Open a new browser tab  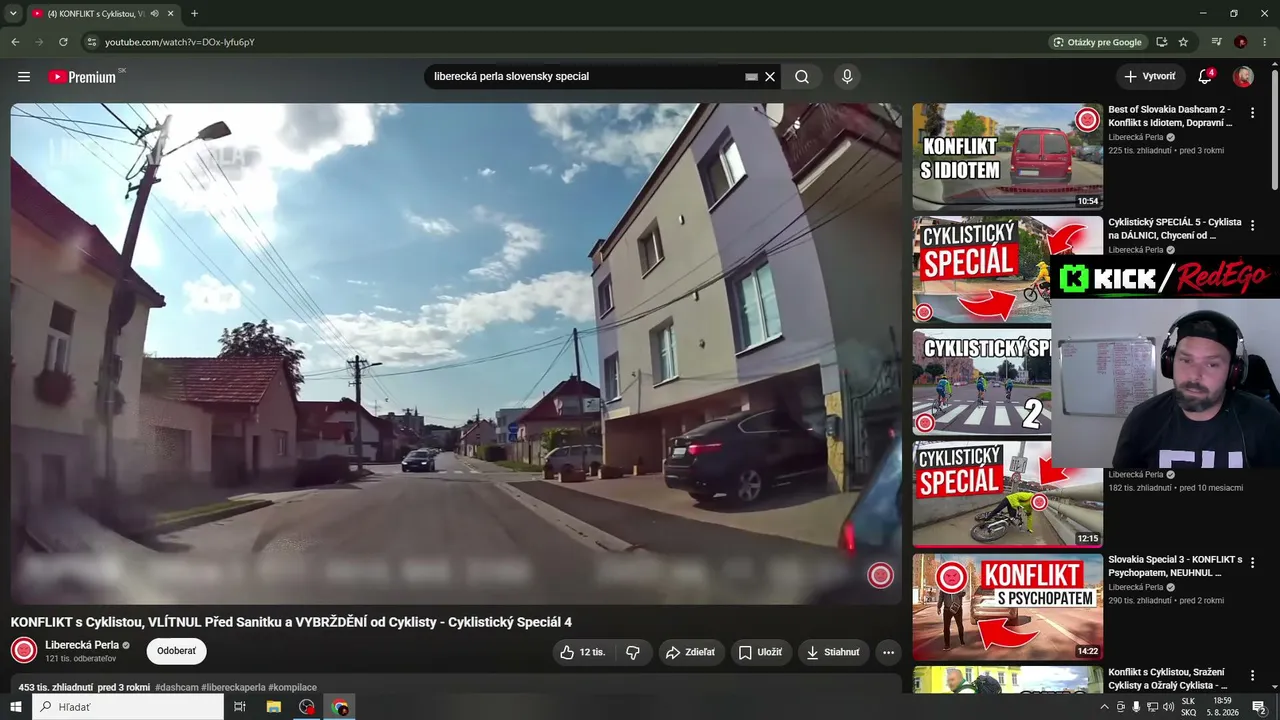pos(194,14)
